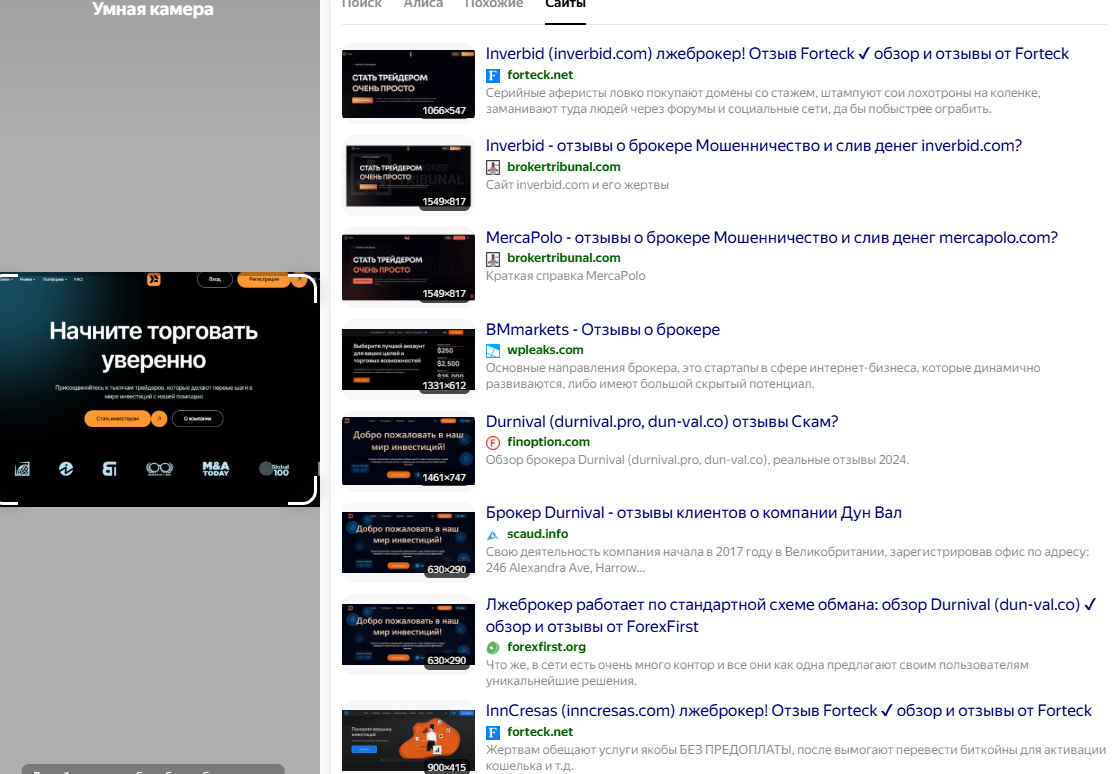Open InnCresas лжеброкер Forteck review link
1113x774 pixels.
click(x=789, y=711)
